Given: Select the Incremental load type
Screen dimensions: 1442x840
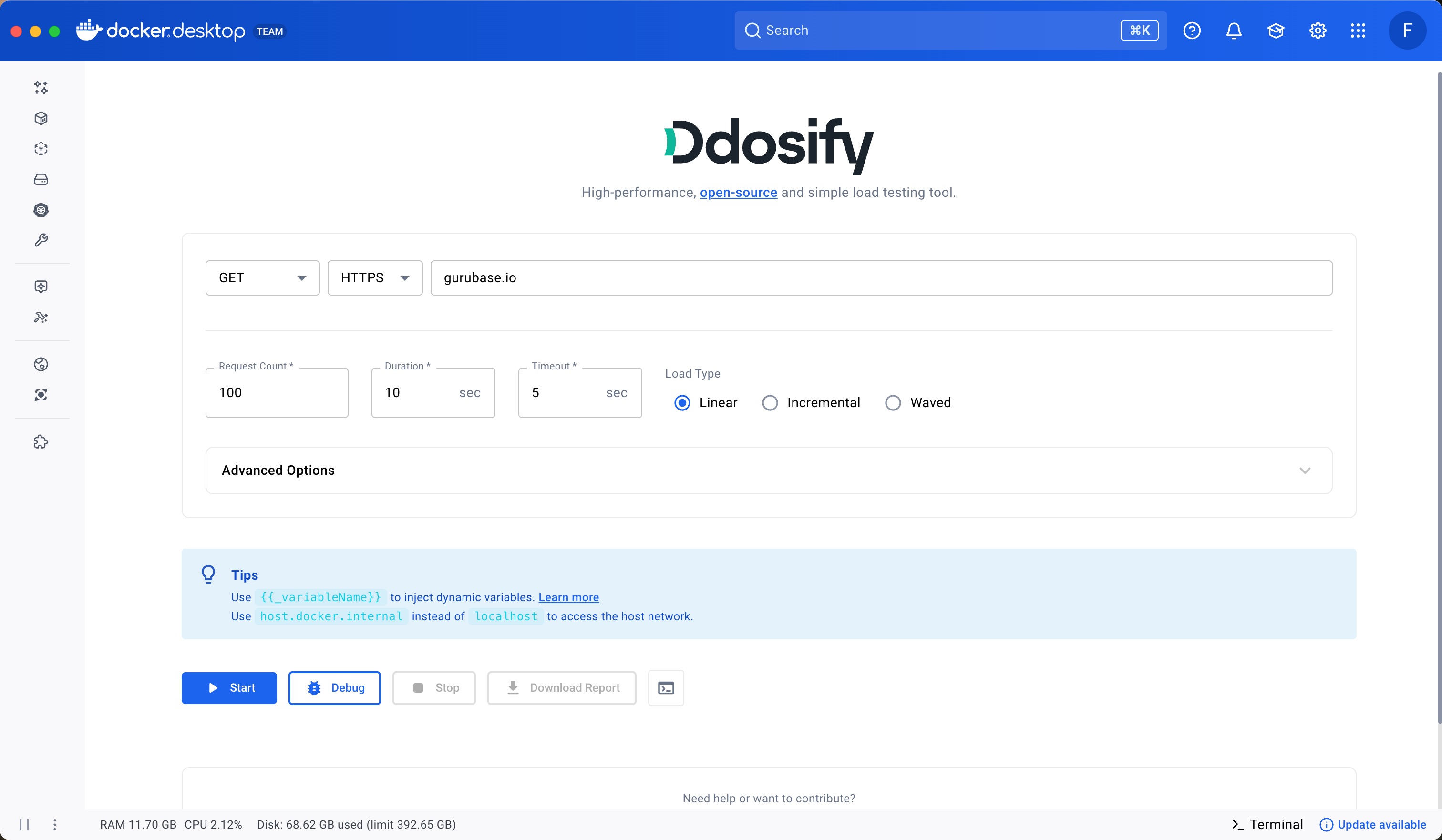Looking at the screenshot, I should [770, 403].
